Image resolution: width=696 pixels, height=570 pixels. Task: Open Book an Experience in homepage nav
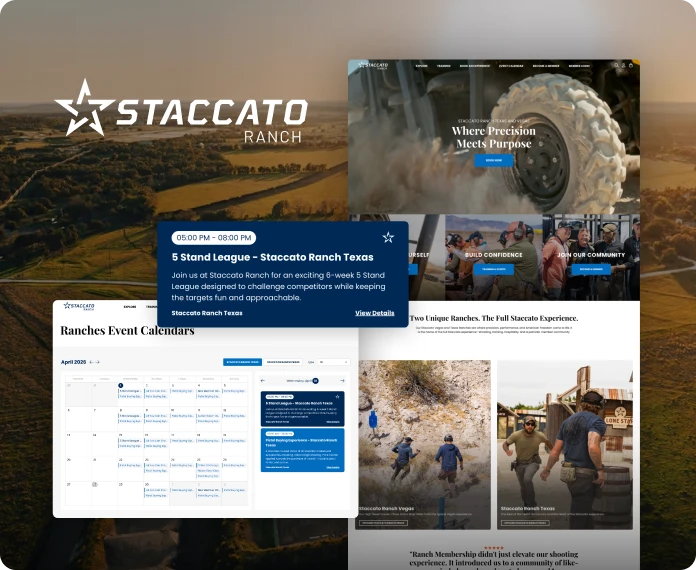point(475,66)
